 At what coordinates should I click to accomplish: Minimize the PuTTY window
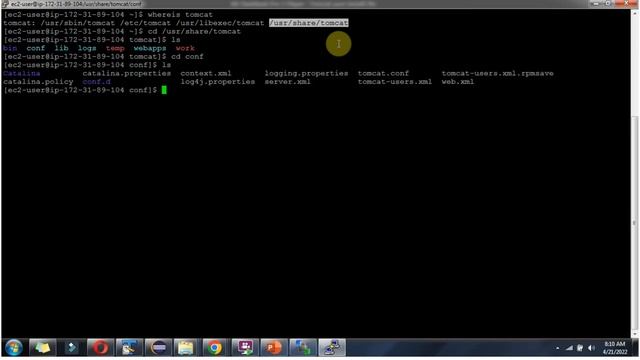click(x=596, y=3)
